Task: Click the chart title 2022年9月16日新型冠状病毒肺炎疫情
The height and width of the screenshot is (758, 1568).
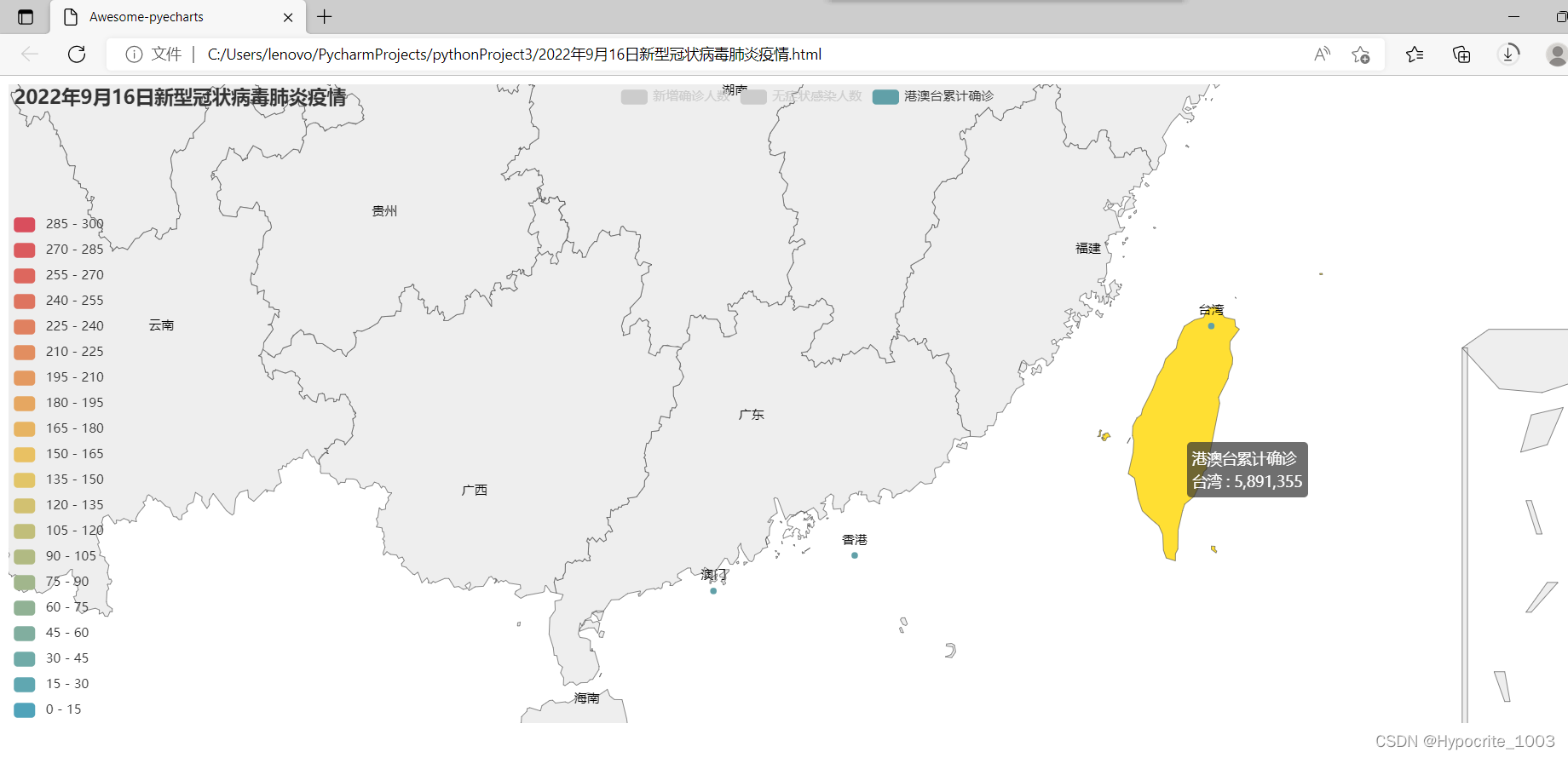Action: coord(180,97)
